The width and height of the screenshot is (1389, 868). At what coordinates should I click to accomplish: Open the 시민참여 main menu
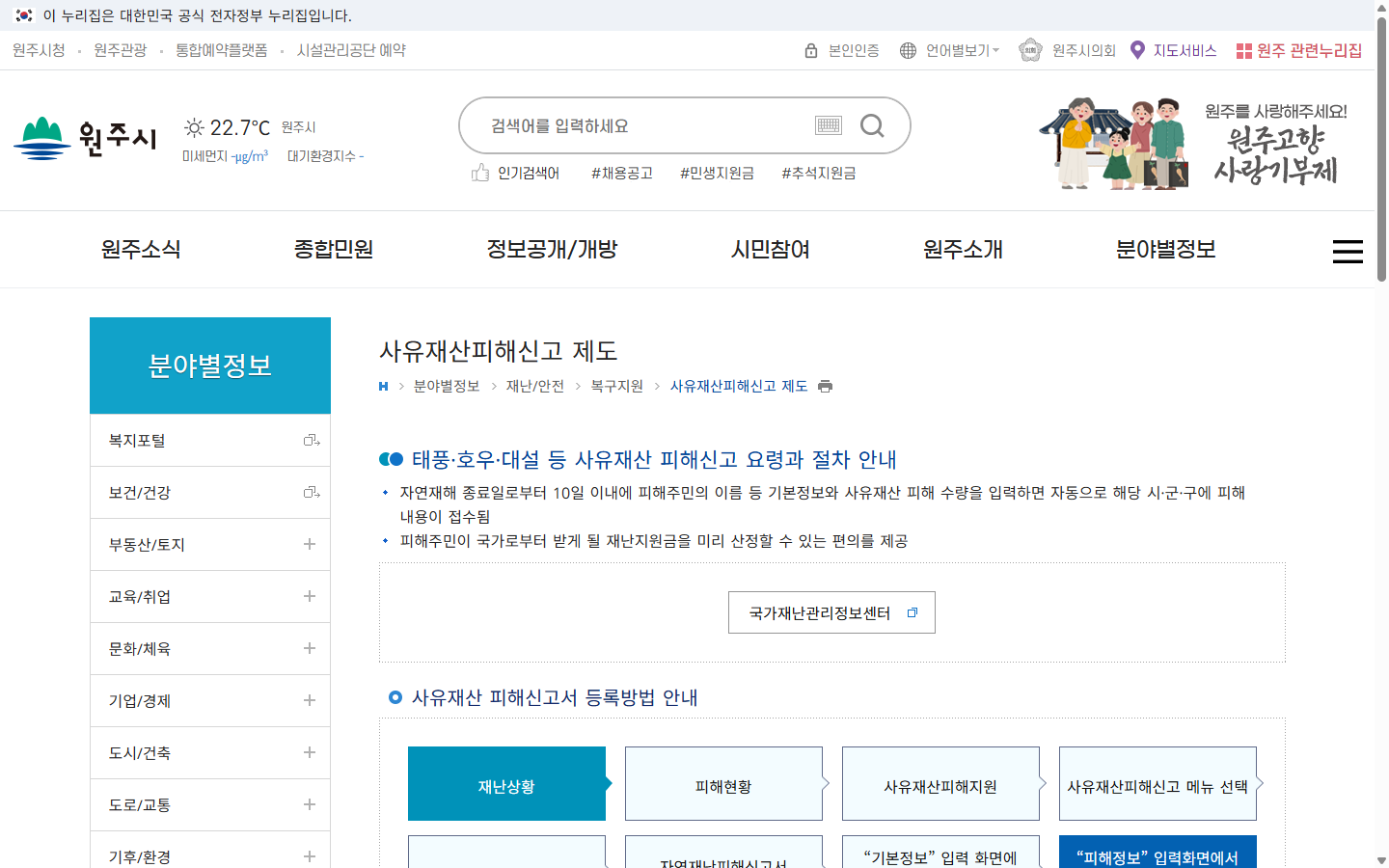click(x=771, y=250)
